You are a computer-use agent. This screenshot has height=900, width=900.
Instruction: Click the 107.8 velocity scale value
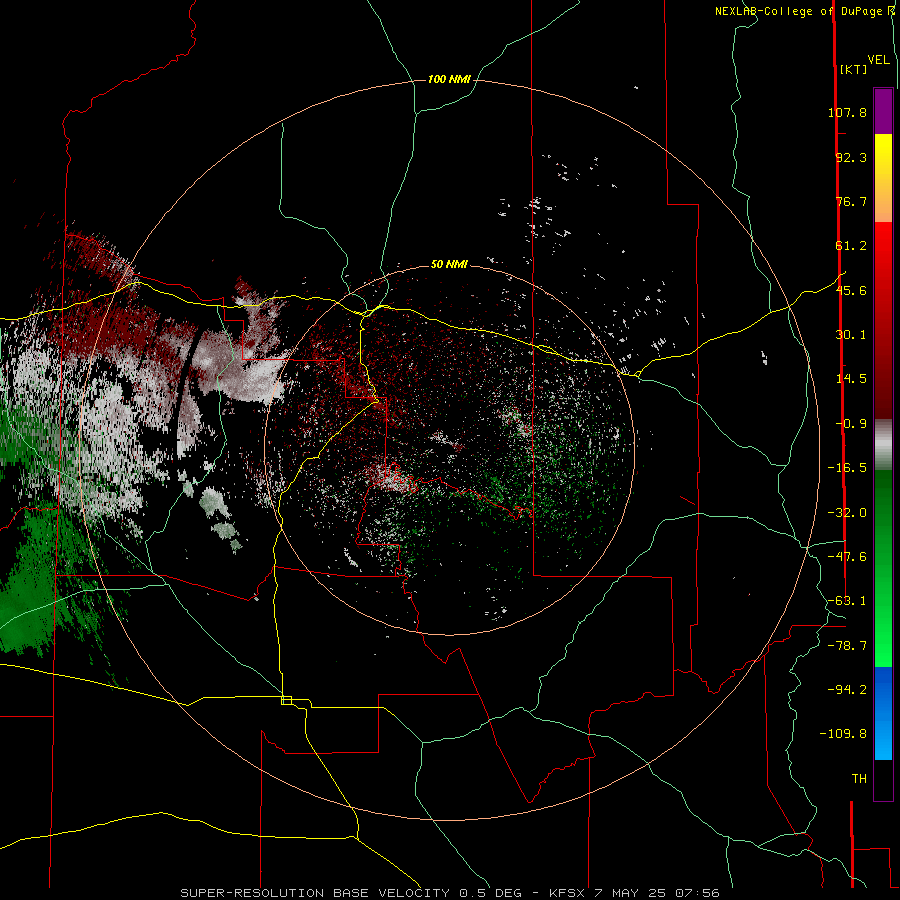(847, 112)
